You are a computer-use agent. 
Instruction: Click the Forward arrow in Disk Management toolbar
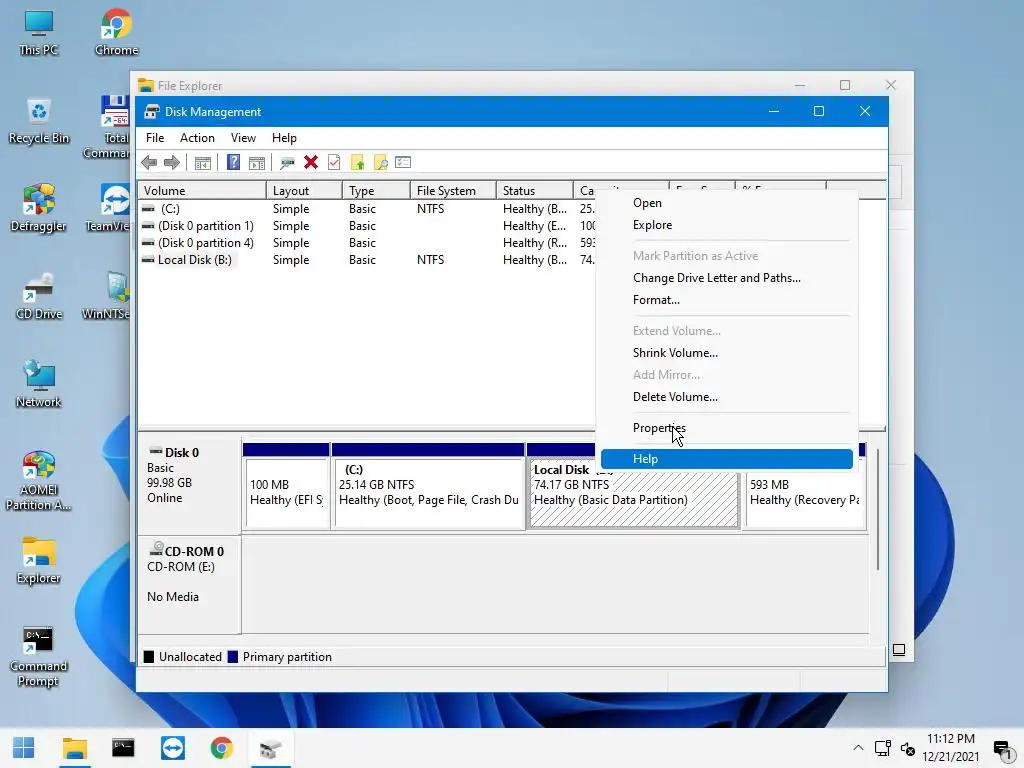coord(172,163)
